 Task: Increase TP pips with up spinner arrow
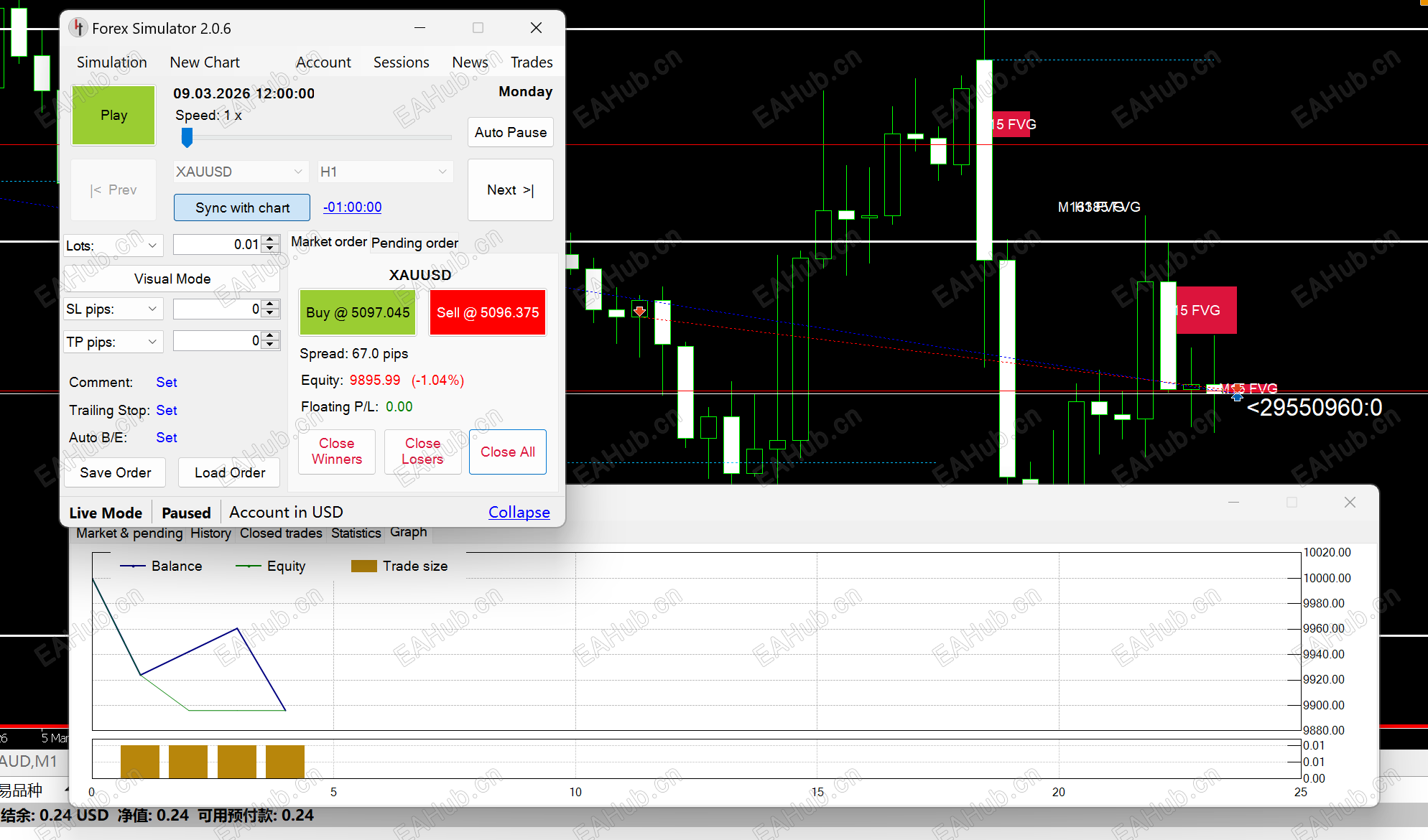[x=271, y=336]
